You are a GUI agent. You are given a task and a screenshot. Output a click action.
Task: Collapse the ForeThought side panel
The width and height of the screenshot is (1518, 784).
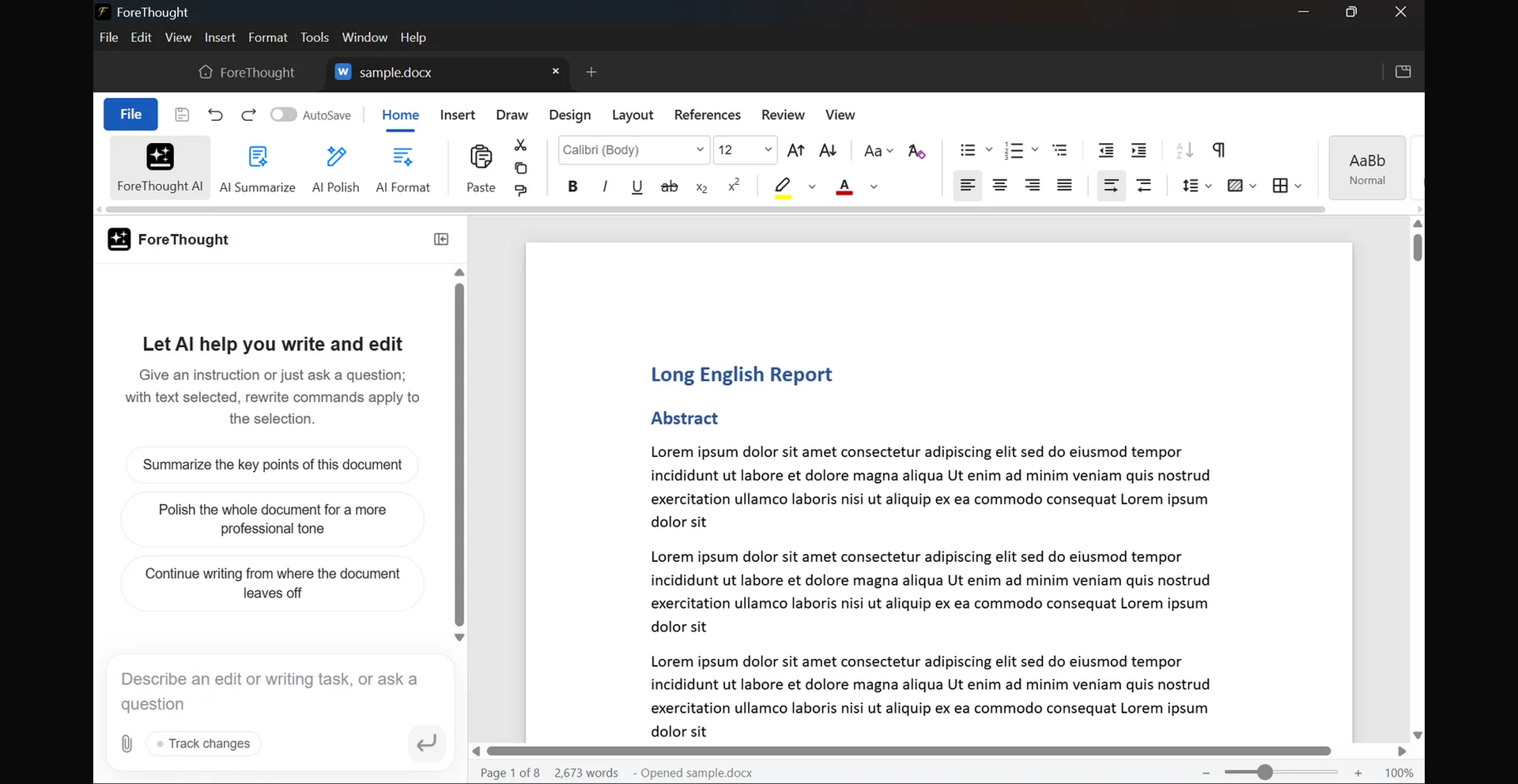441,239
